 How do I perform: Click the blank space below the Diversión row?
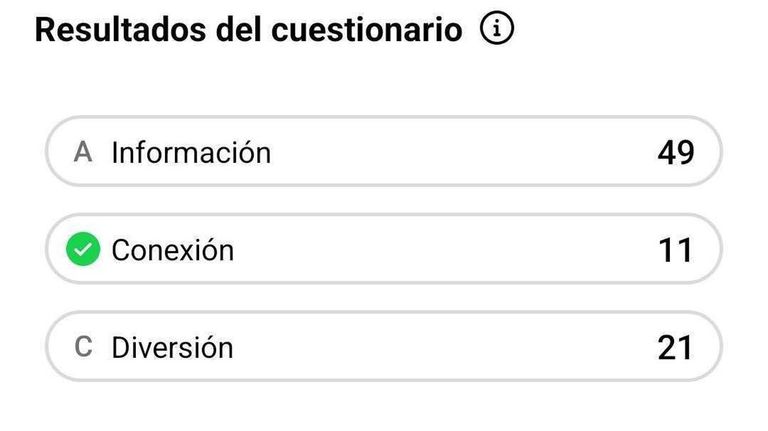pos(384,407)
